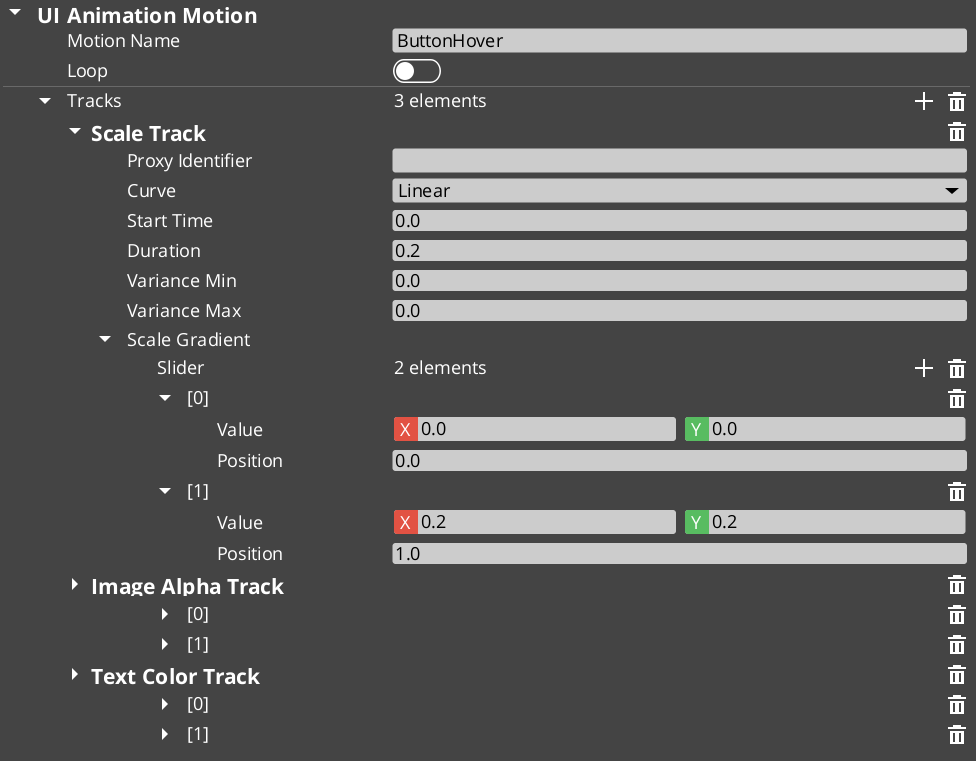Delete the Image Alpha Track
This screenshot has height=761, width=976.
956,585
